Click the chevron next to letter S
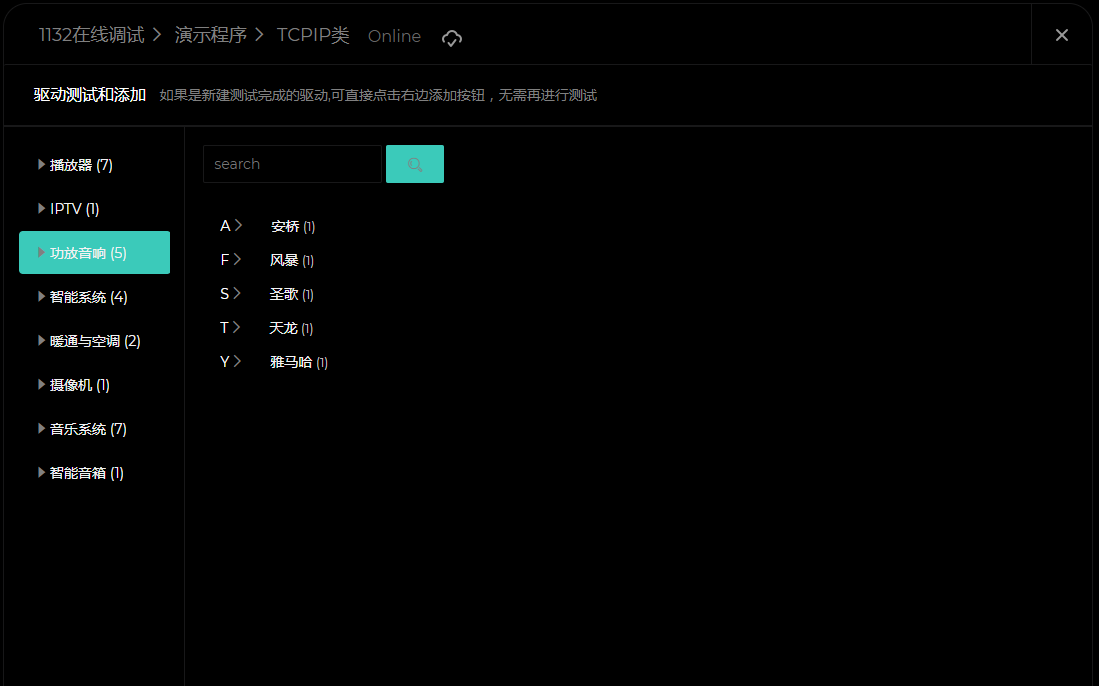1099x686 pixels. click(x=238, y=293)
